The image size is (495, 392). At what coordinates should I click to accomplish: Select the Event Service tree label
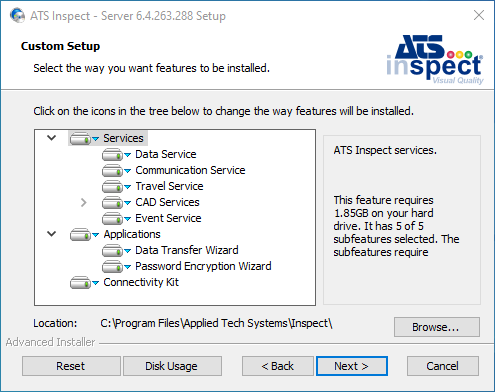168,218
